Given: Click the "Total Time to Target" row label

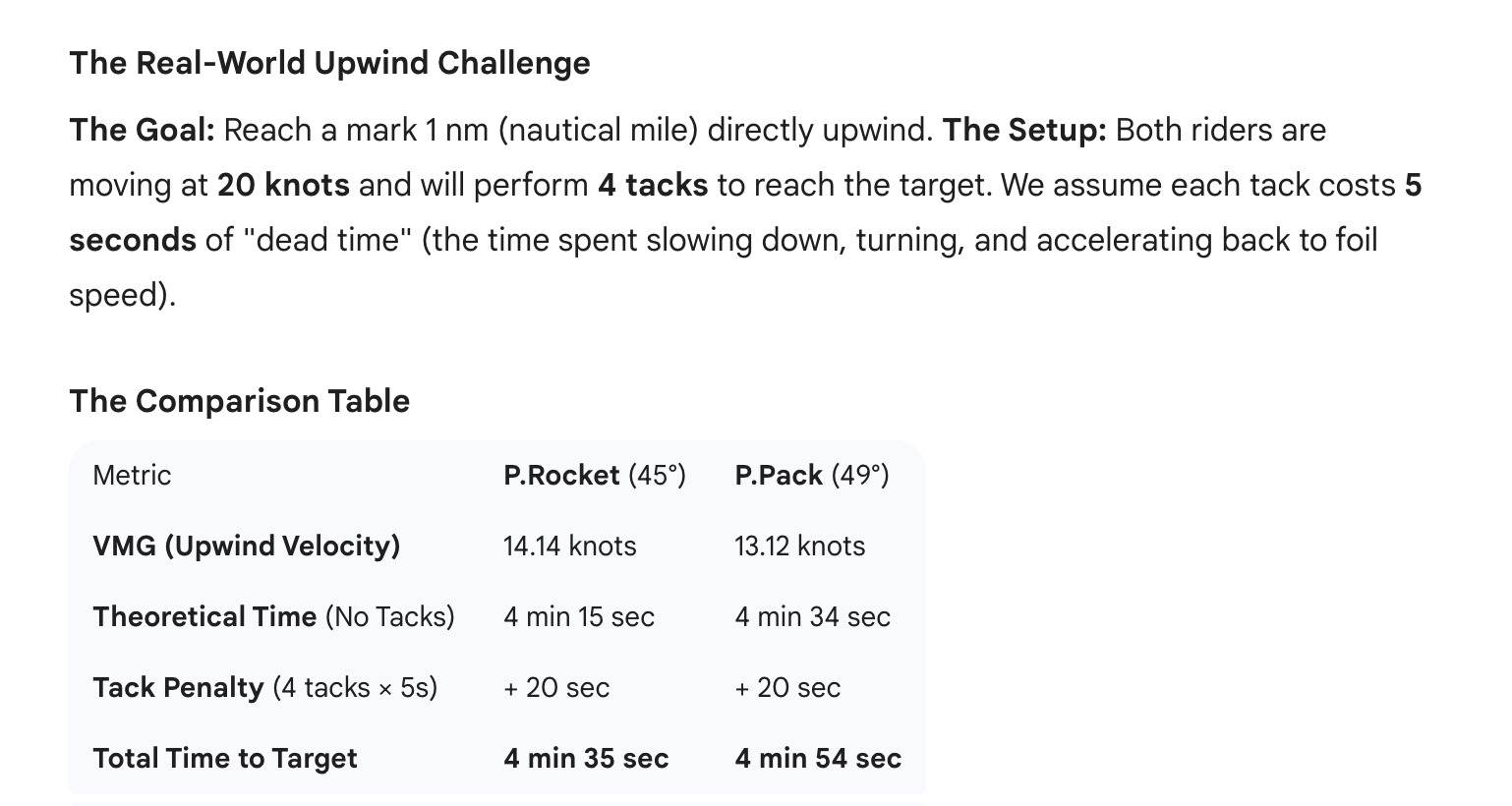Looking at the screenshot, I should 224,759.
